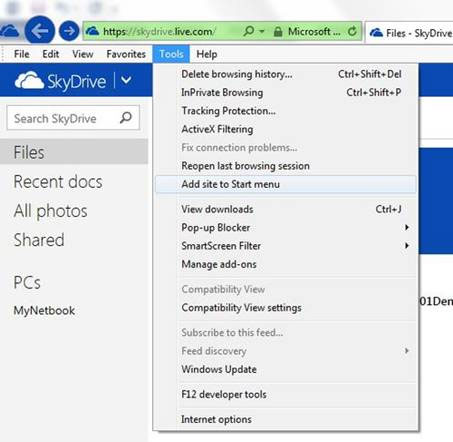The image size is (453, 442).
Task: Open All photos in the sidebar
Action: tap(51, 211)
